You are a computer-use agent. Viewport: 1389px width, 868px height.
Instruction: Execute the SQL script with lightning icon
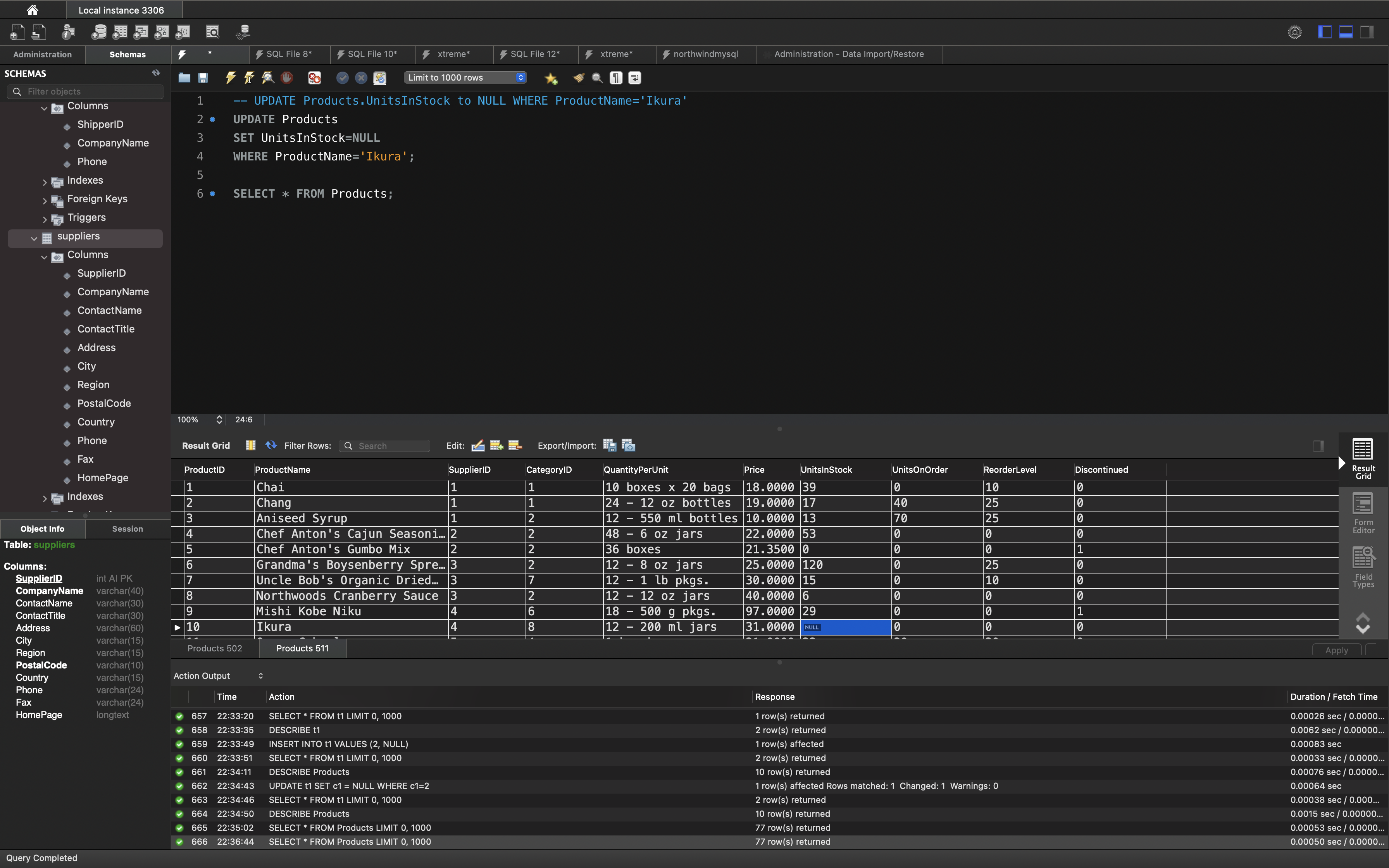[231, 77]
